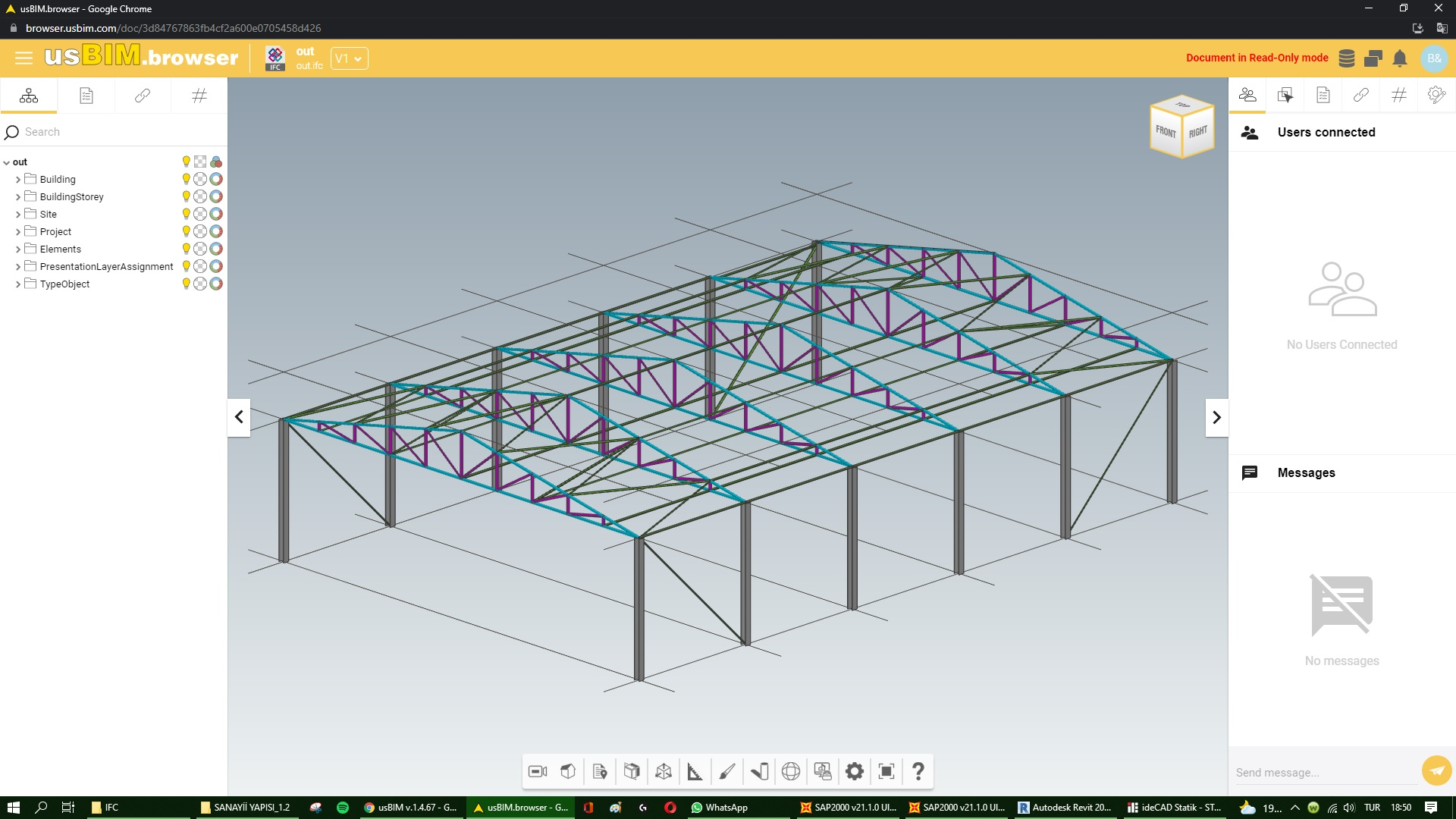Toggle transparency for Building row
The width and height of the screenshot is (1456, 819).
point(200,179)
